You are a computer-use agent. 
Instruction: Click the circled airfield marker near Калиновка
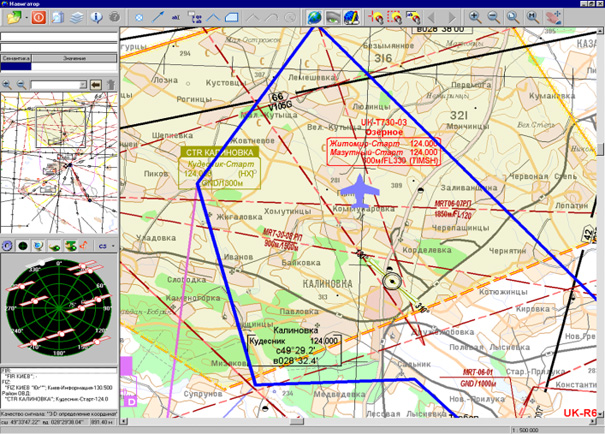pyautogui.click(x=393, y=281)
